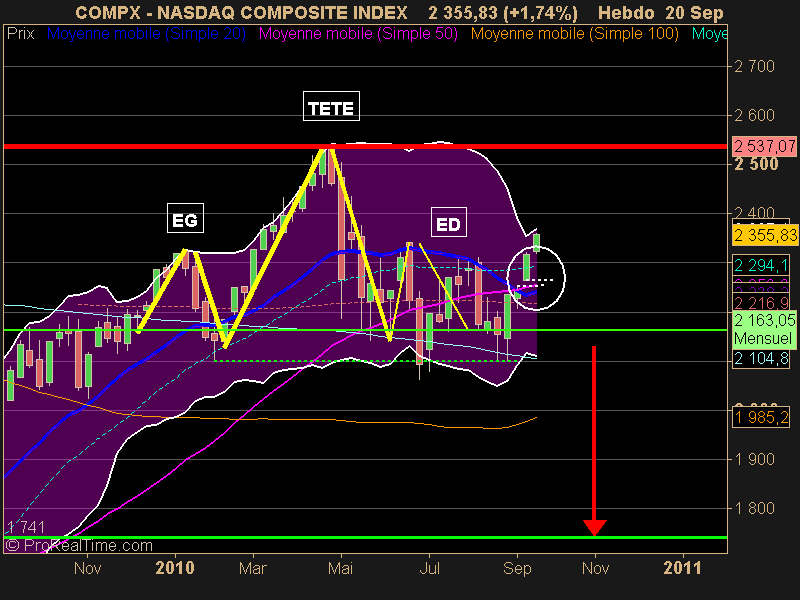The width and height of the screenshot is (800, 600).
Task: Click the orange 2 355,83 price tag
Action: (x=765, y=235)
